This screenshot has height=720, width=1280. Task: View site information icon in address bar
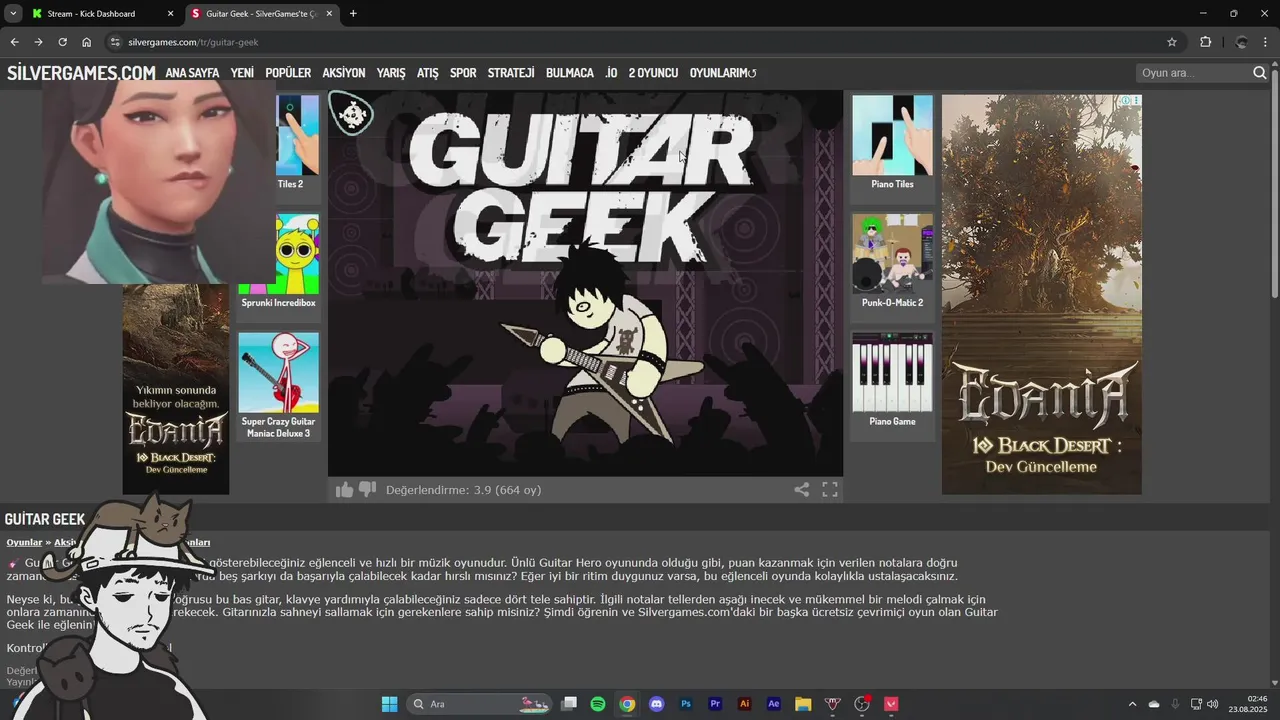point(115,42)
